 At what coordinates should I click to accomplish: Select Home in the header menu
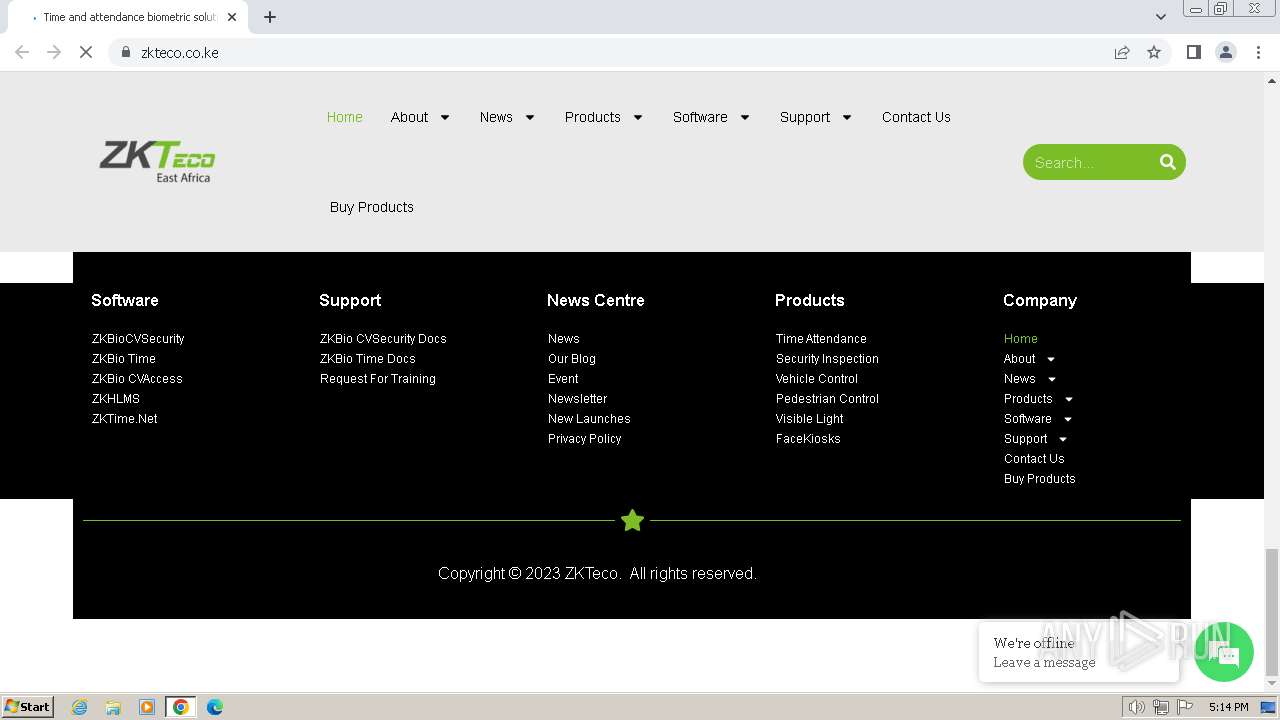(x=345, y=117)
